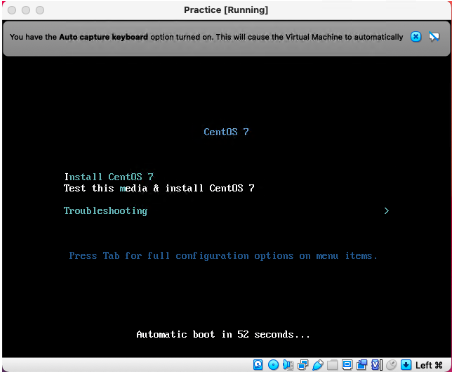Open the Troubleshooting submenu entry
456x375 pixels.
(x=105, y=211)
